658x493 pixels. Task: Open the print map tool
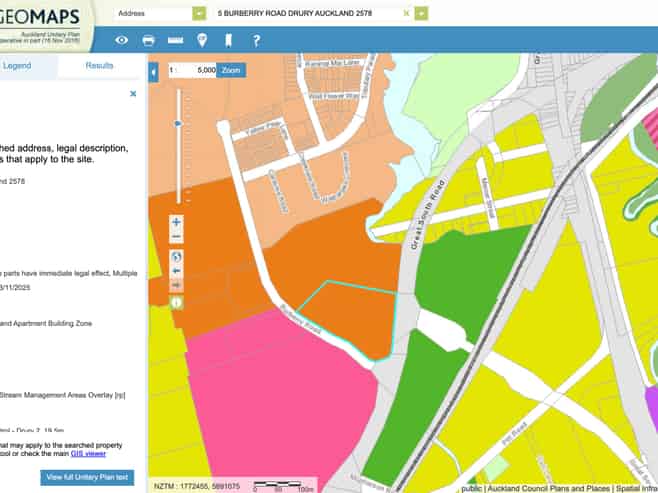click(148, 41)
